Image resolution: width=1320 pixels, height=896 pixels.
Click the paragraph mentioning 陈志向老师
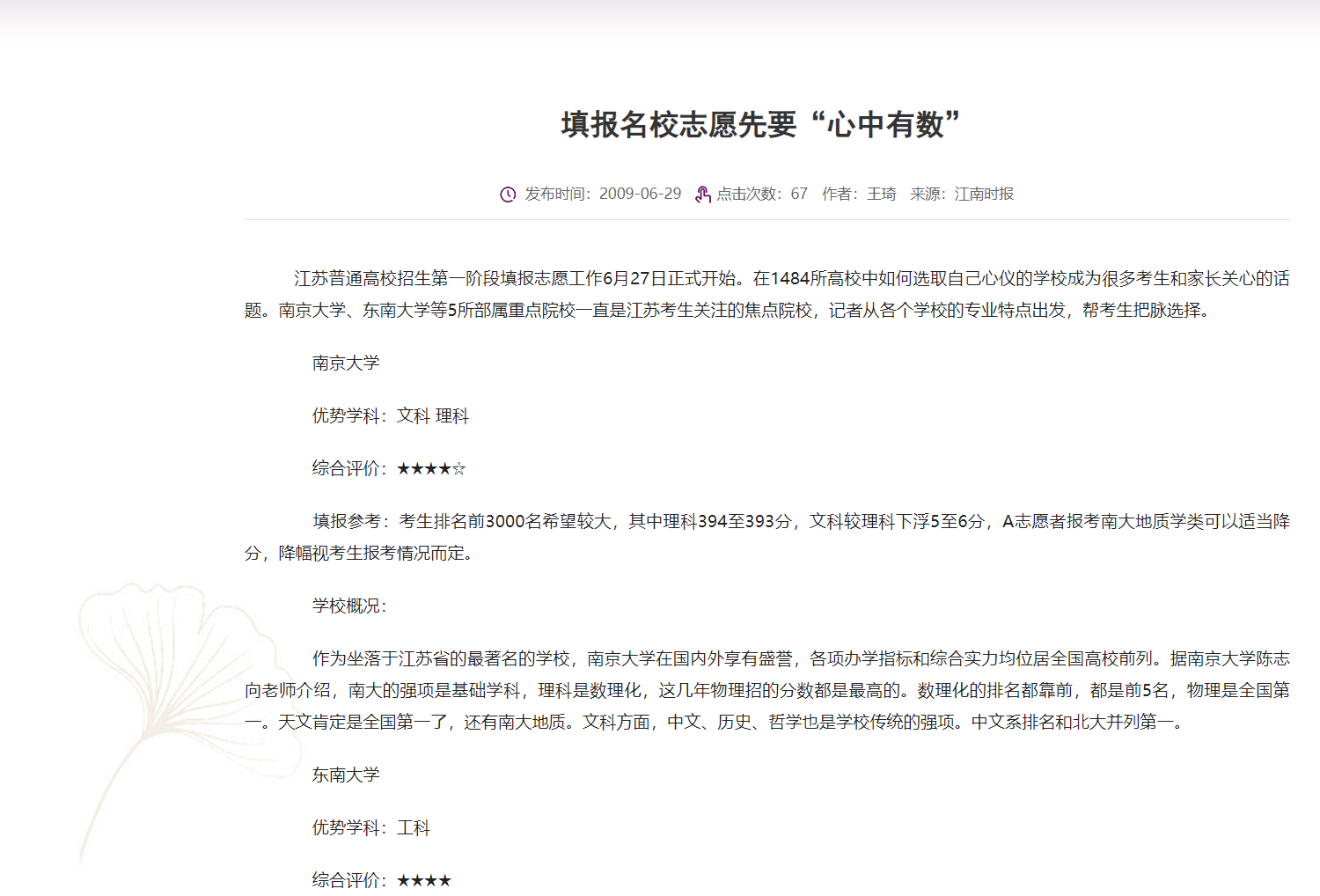tap(766, 690)
